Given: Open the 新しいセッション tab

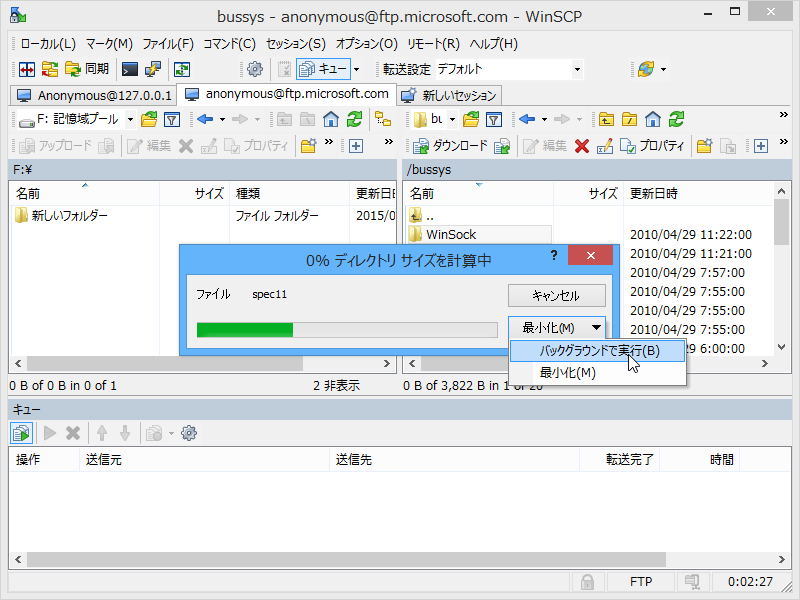Looking at the screenshot, I should click(449, 95).
